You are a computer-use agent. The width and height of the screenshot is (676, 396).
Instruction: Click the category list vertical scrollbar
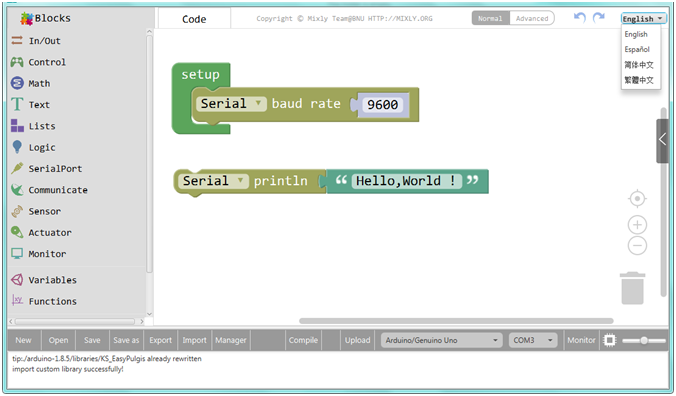coord(149,154)
